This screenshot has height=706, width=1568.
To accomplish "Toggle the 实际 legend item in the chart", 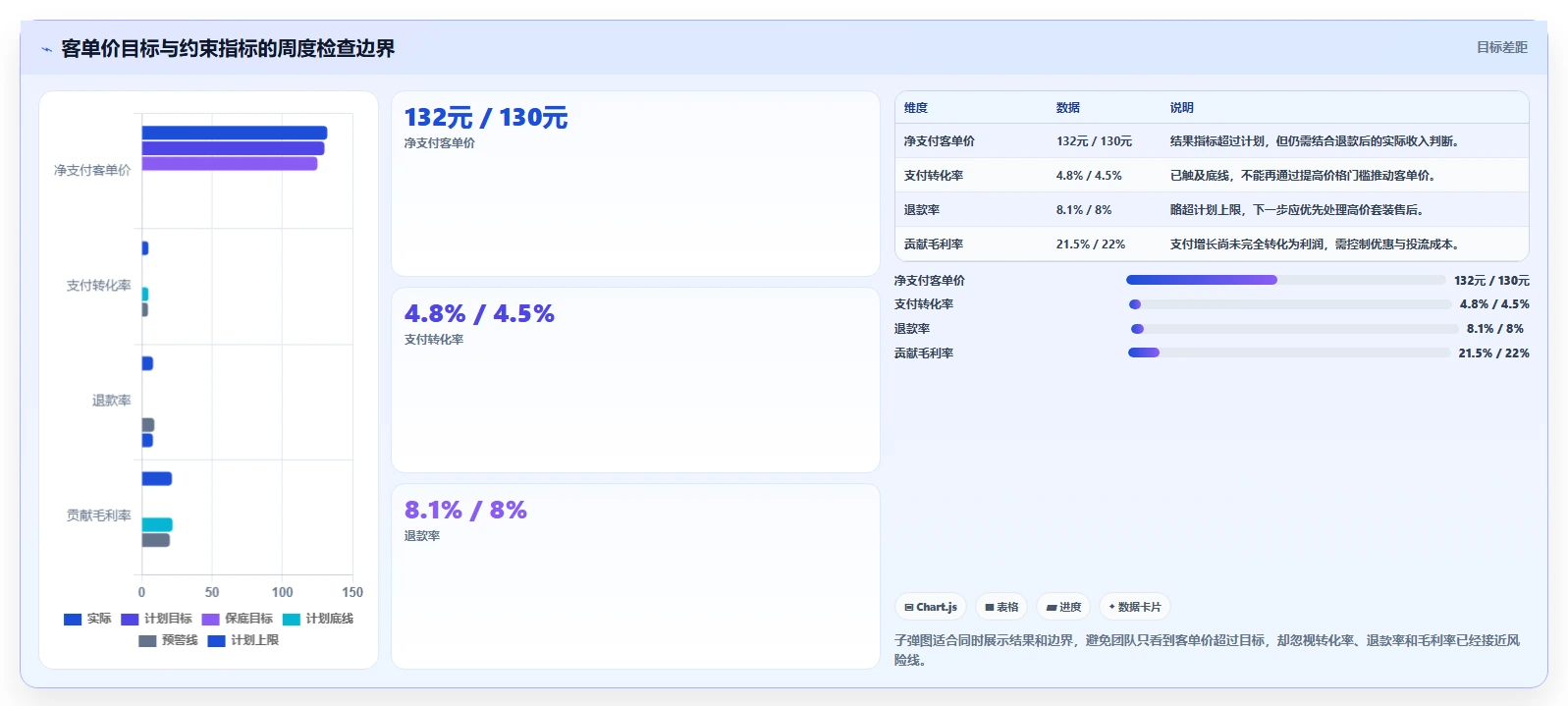I will click(x=87, y=619).
